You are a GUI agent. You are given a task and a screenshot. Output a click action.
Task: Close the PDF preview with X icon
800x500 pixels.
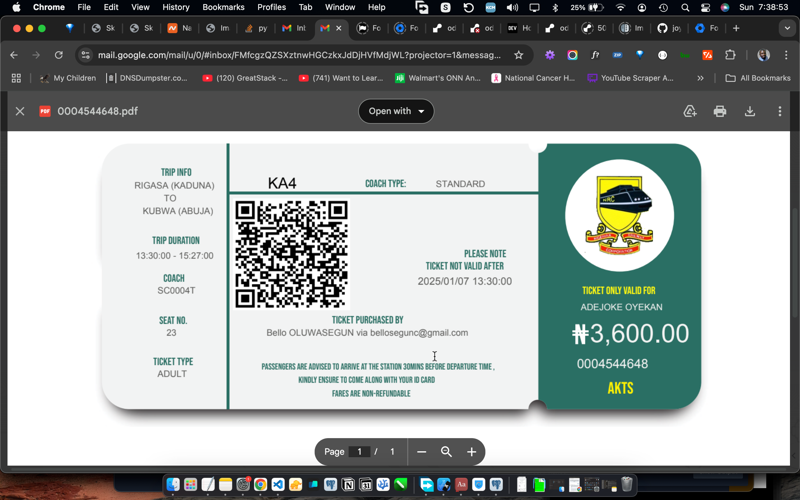coord(20,111)
